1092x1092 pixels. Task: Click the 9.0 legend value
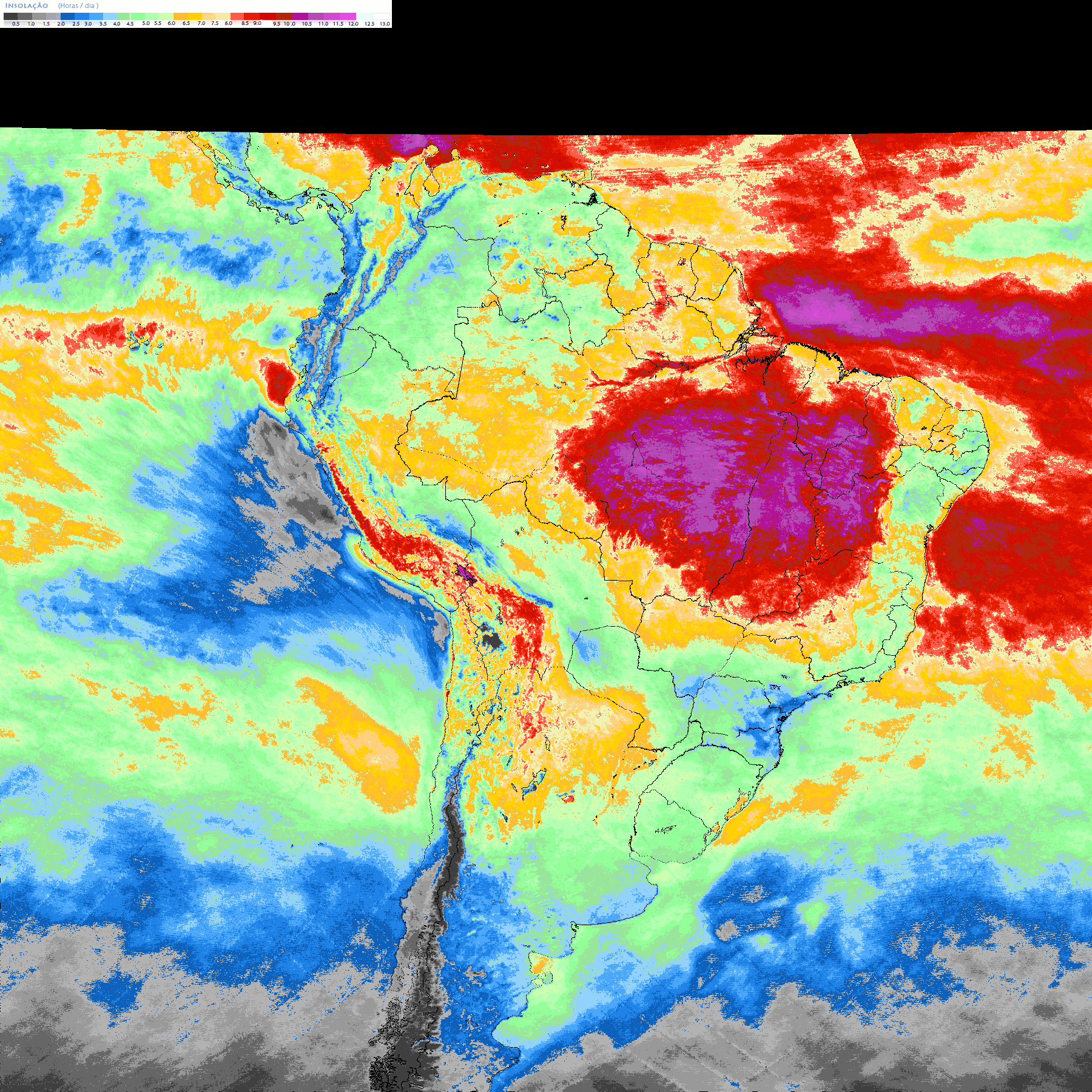pos(257,23)
